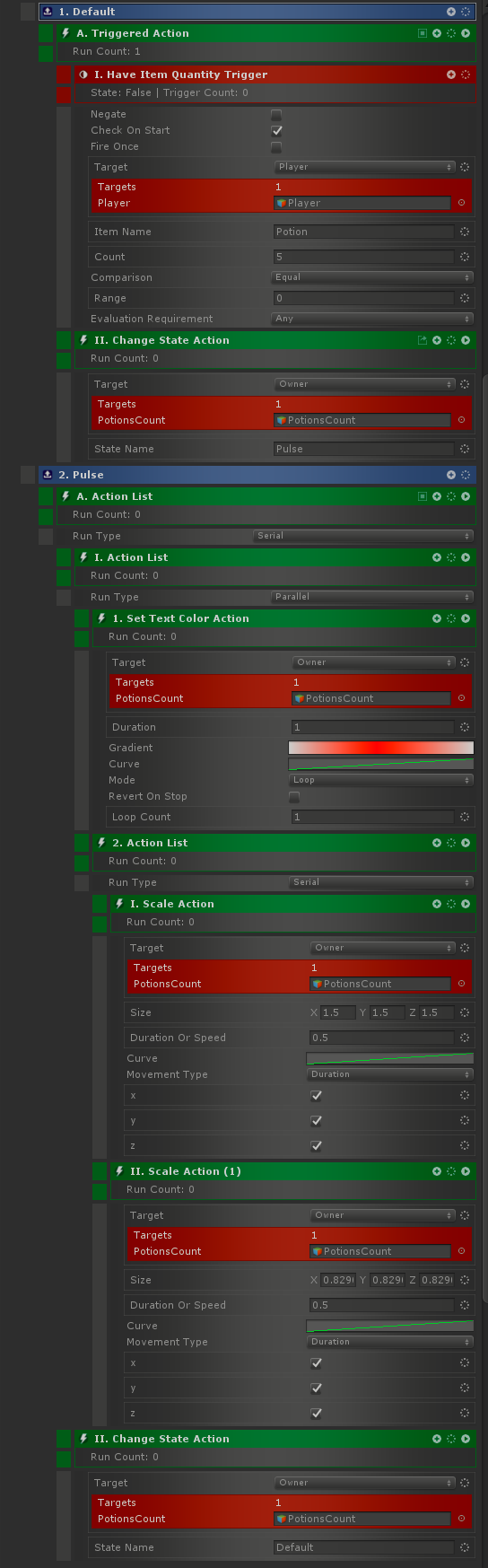Click the object picker circle next to Player field
This screenshot has width=488, height=1568.
pos(462,203)
